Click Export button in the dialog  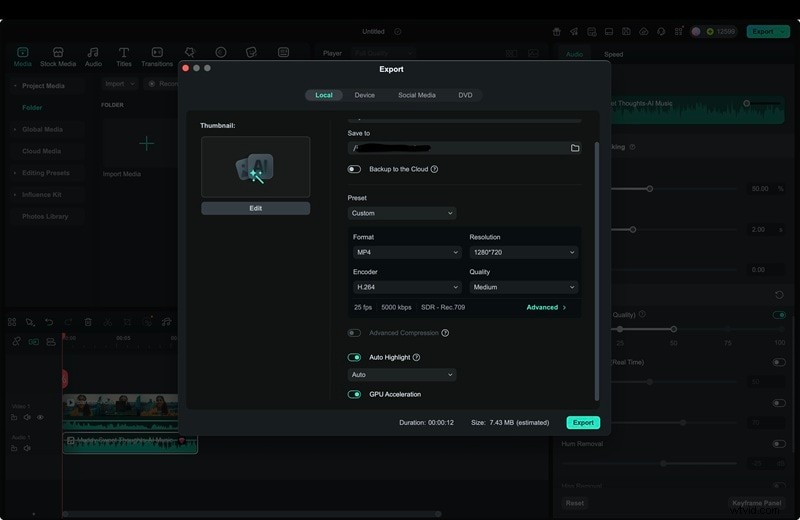point(583,423)
